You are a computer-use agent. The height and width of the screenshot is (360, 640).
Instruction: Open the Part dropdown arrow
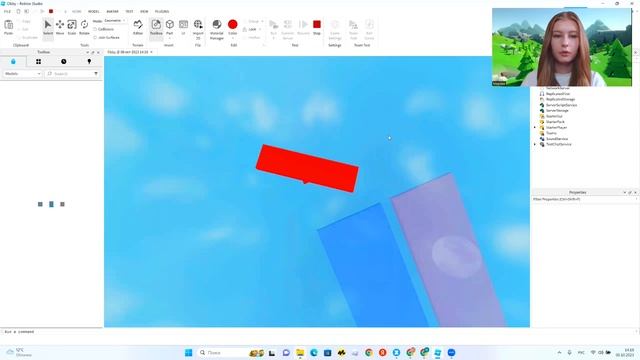[x=170, y=38]
